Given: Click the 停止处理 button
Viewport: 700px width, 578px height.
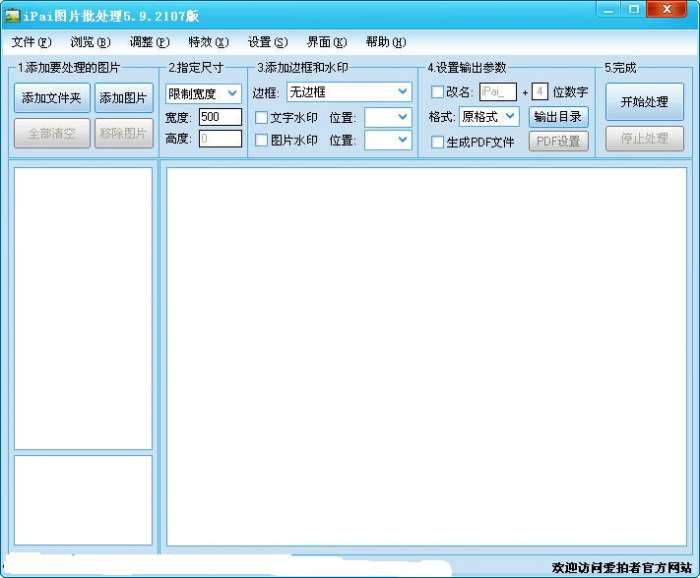Looking at the screenshot, I should 644,138.
